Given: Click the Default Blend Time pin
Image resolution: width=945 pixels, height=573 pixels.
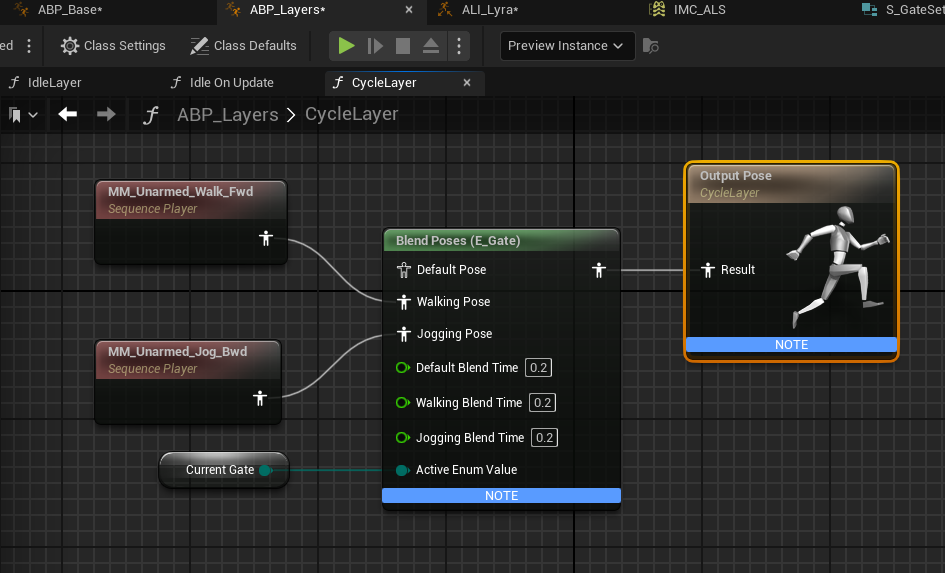Looking at the screenshot, I should 403,368.
